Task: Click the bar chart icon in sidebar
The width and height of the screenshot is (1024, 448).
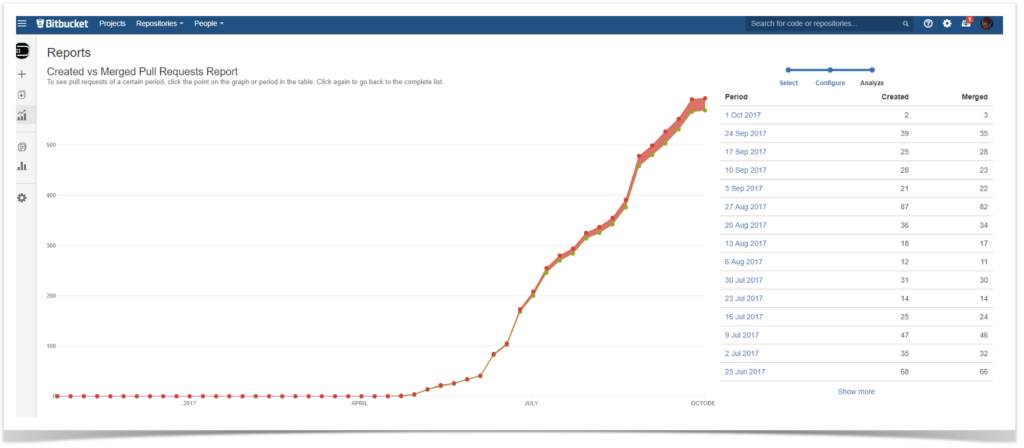Action: click(x=22, y=166)
